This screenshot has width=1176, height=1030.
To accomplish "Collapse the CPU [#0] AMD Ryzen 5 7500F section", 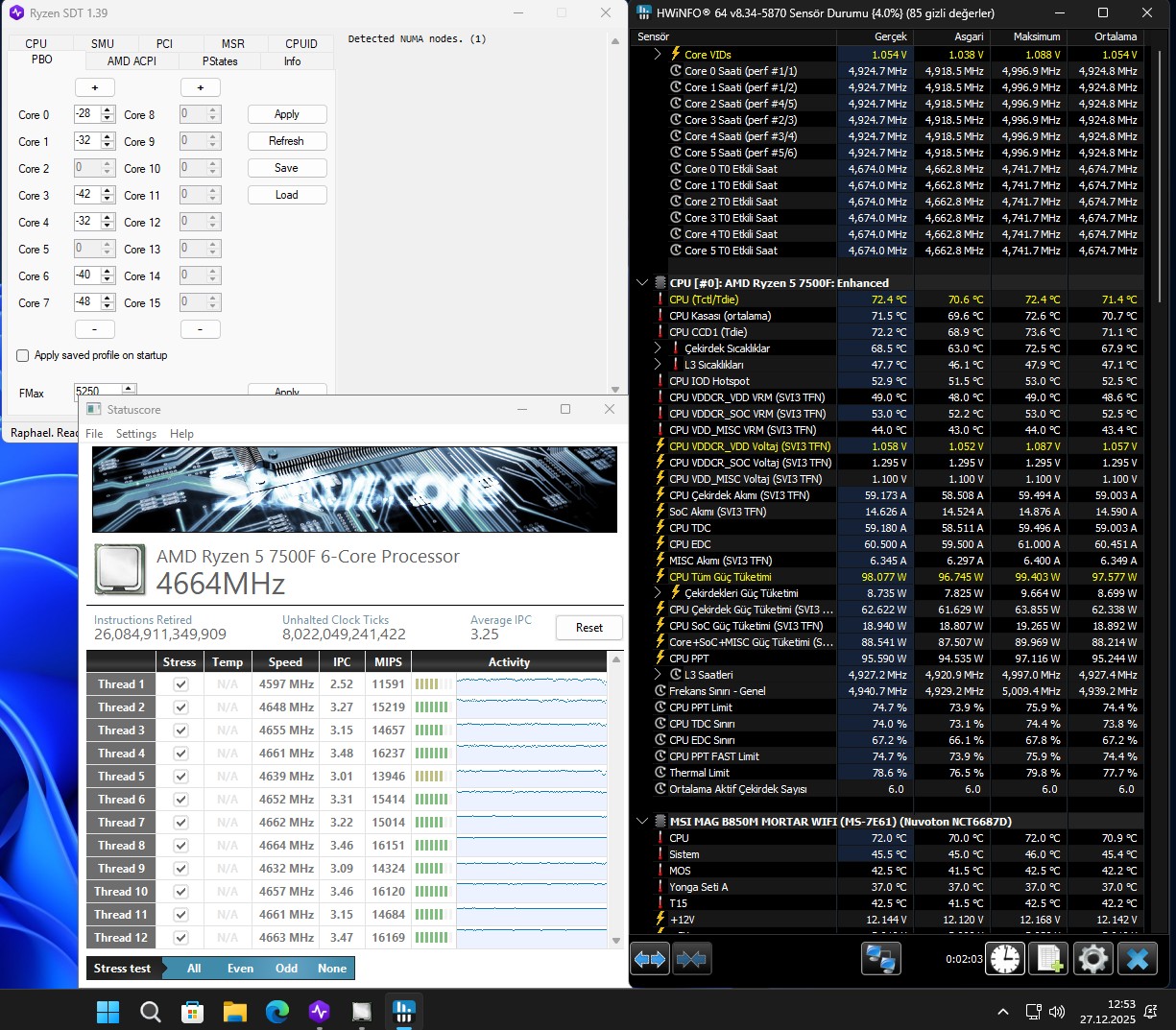I will pyautogui.click(x=642, y=283).
